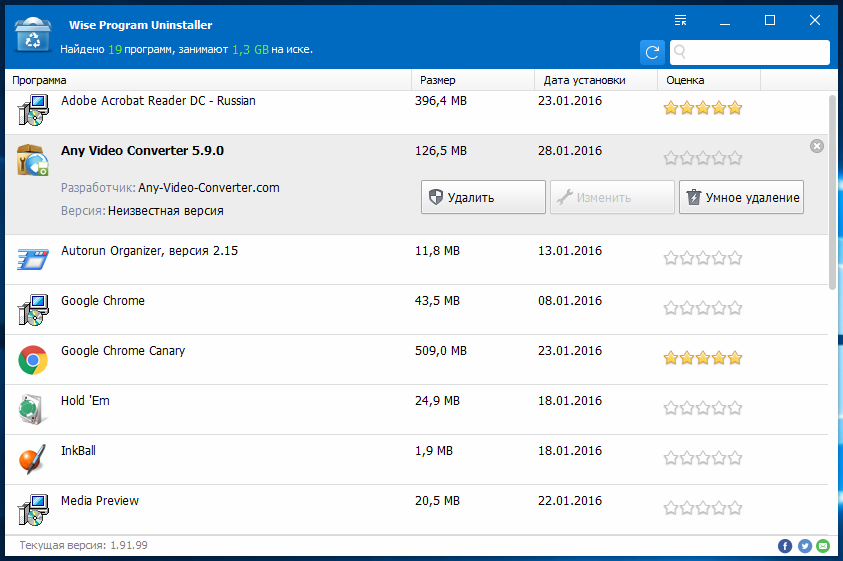843x561 pixels.
Task: Select the Media Preview entry name
Action: tap(99, 501)
